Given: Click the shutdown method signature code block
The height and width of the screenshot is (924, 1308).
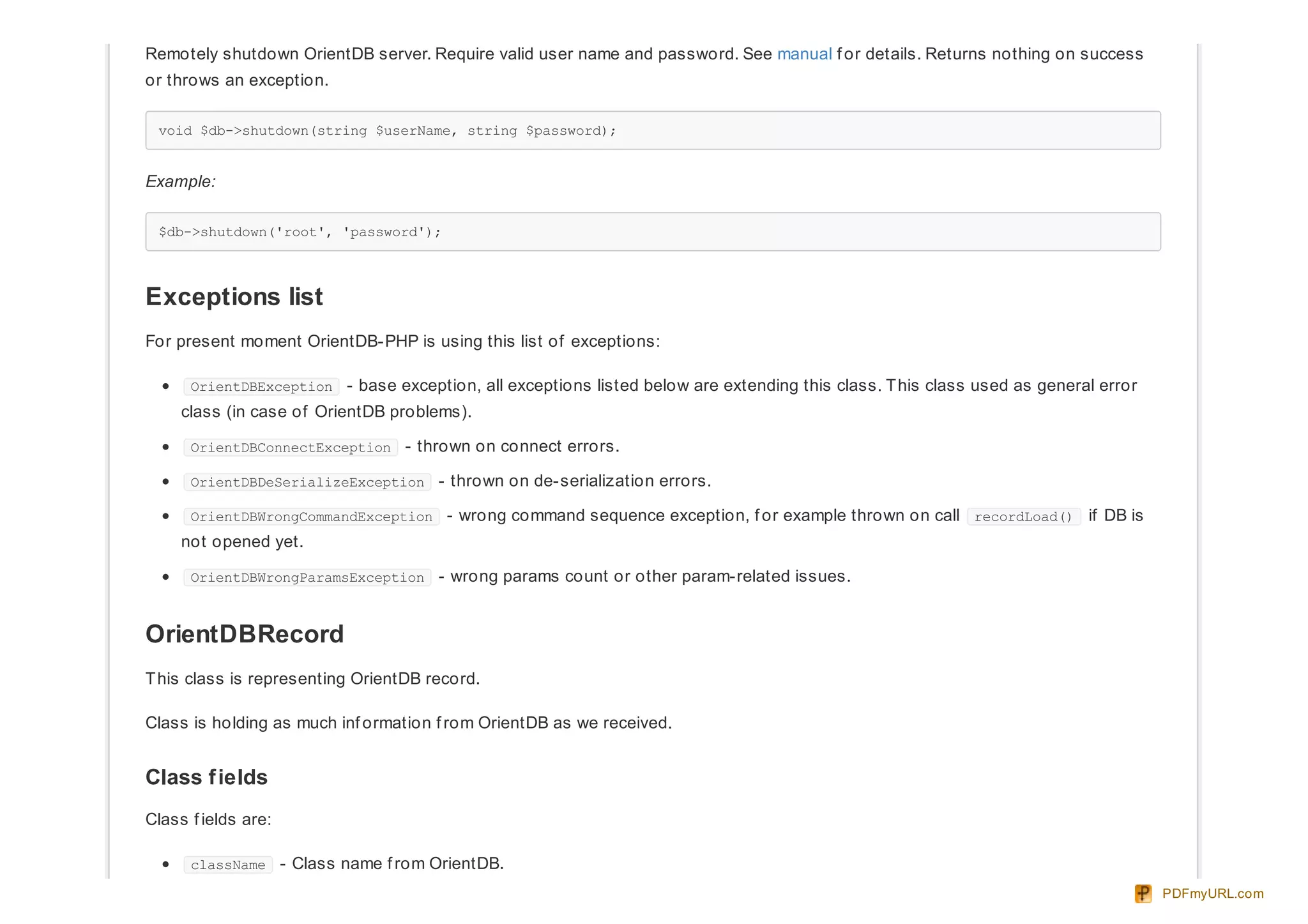Looking at the screenshot, I should (x=653, y=130).
